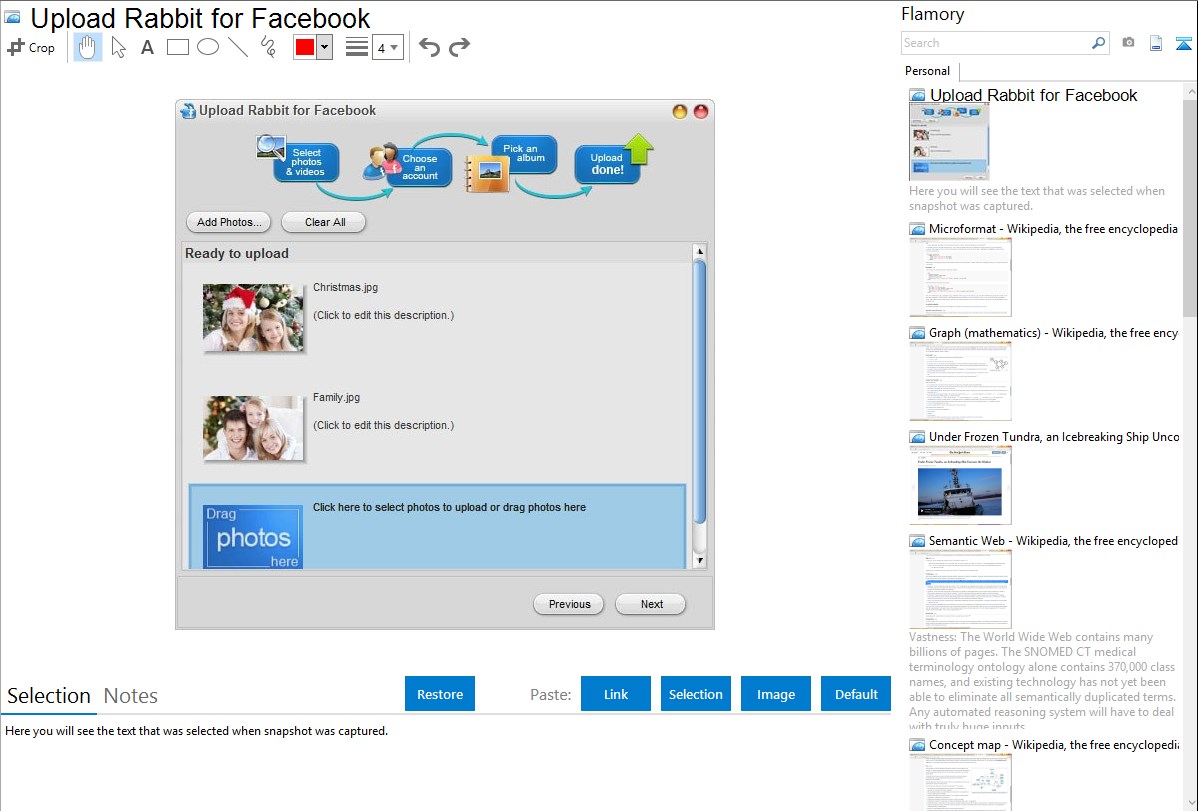1198x811 pixels.
Task: Expand the line width dropdown
Action: (387, 47)
